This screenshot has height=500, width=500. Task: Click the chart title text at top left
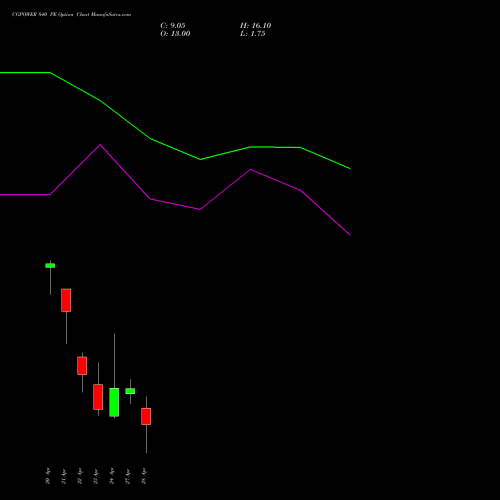(x=71, y=15)
